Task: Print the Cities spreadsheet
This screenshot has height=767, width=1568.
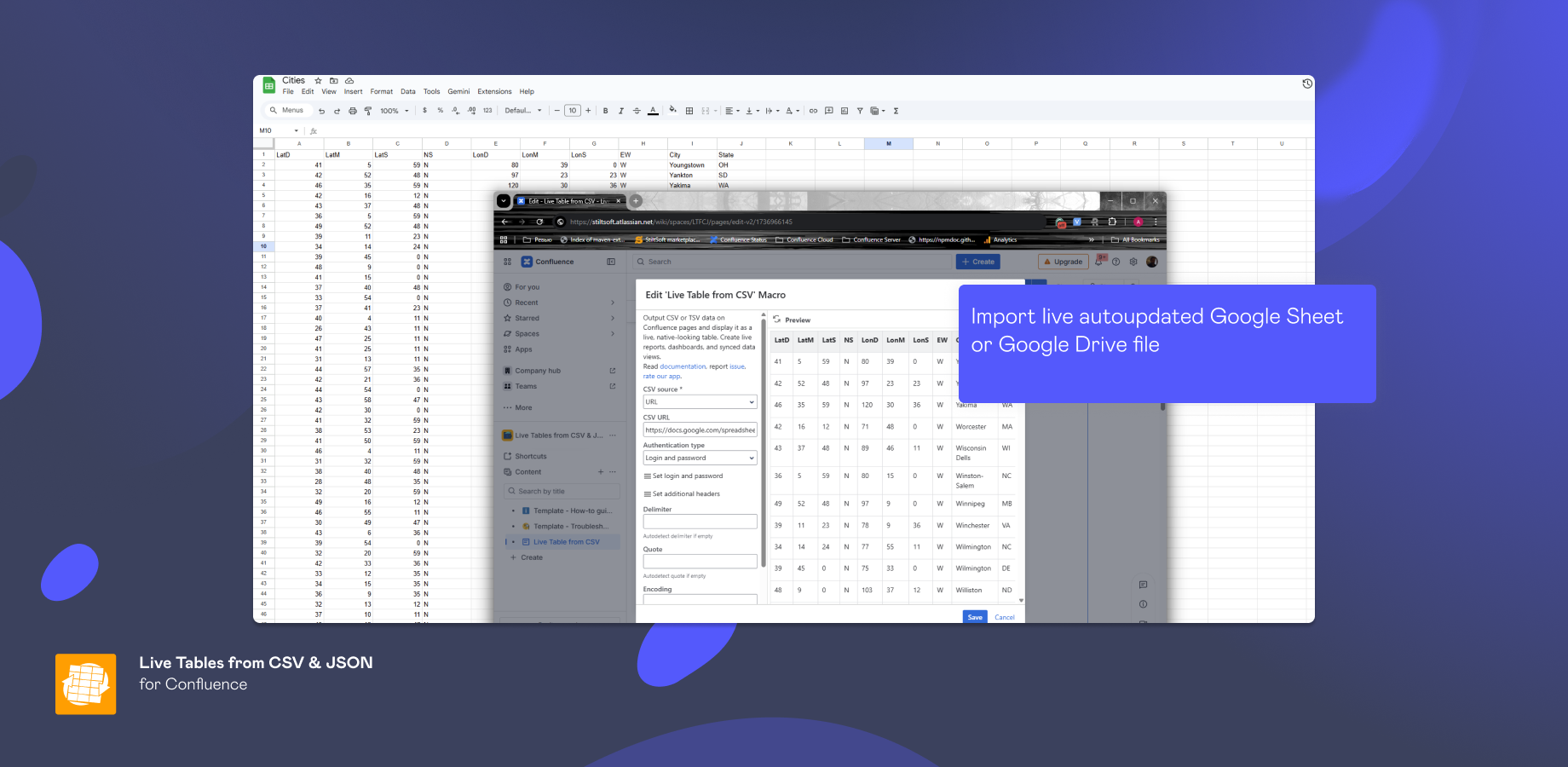Action: 352,111
